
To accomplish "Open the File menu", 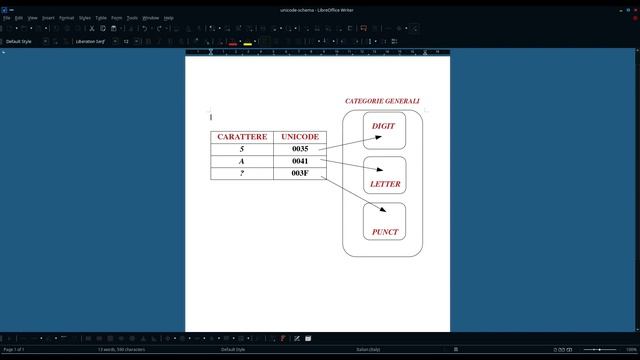I will tap(7, 18).
